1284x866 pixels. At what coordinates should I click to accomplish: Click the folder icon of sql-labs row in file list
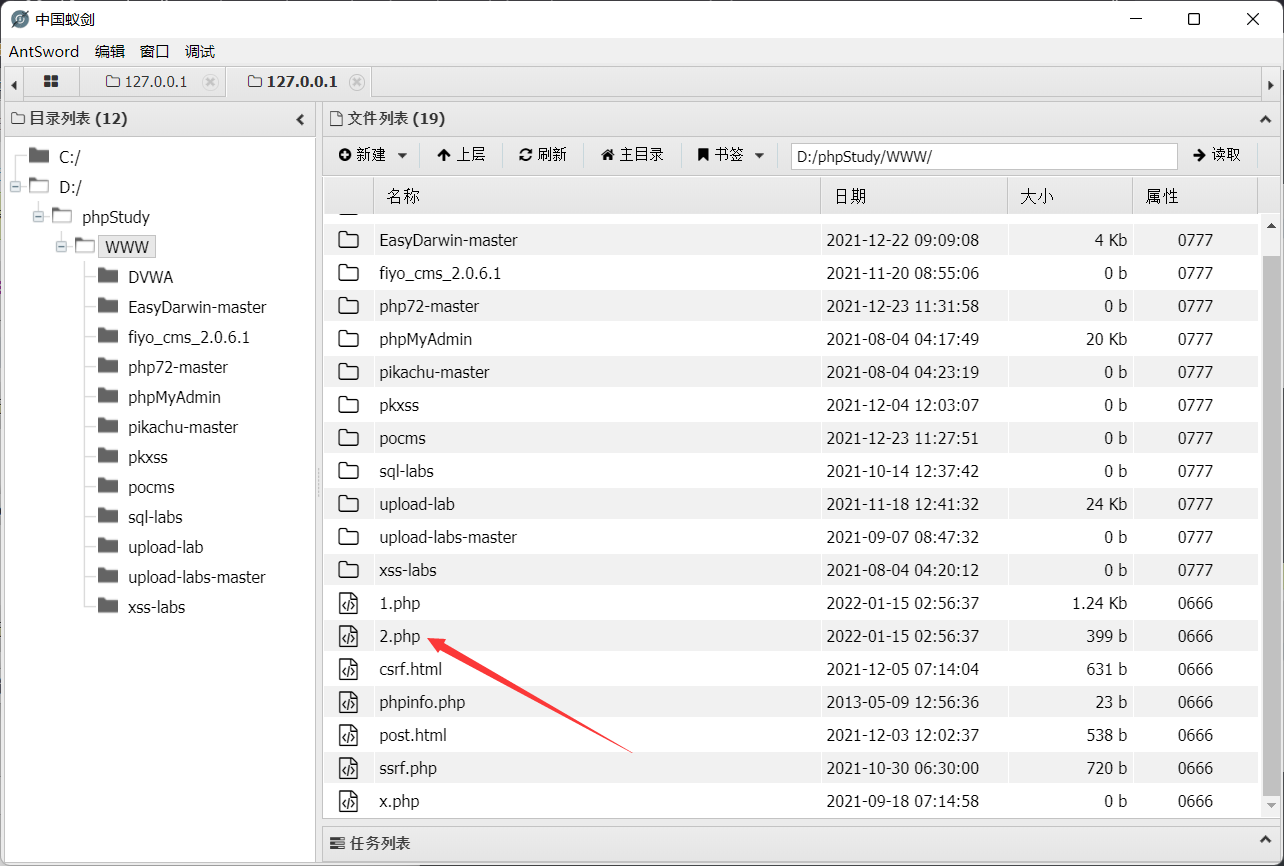(348, 471)
